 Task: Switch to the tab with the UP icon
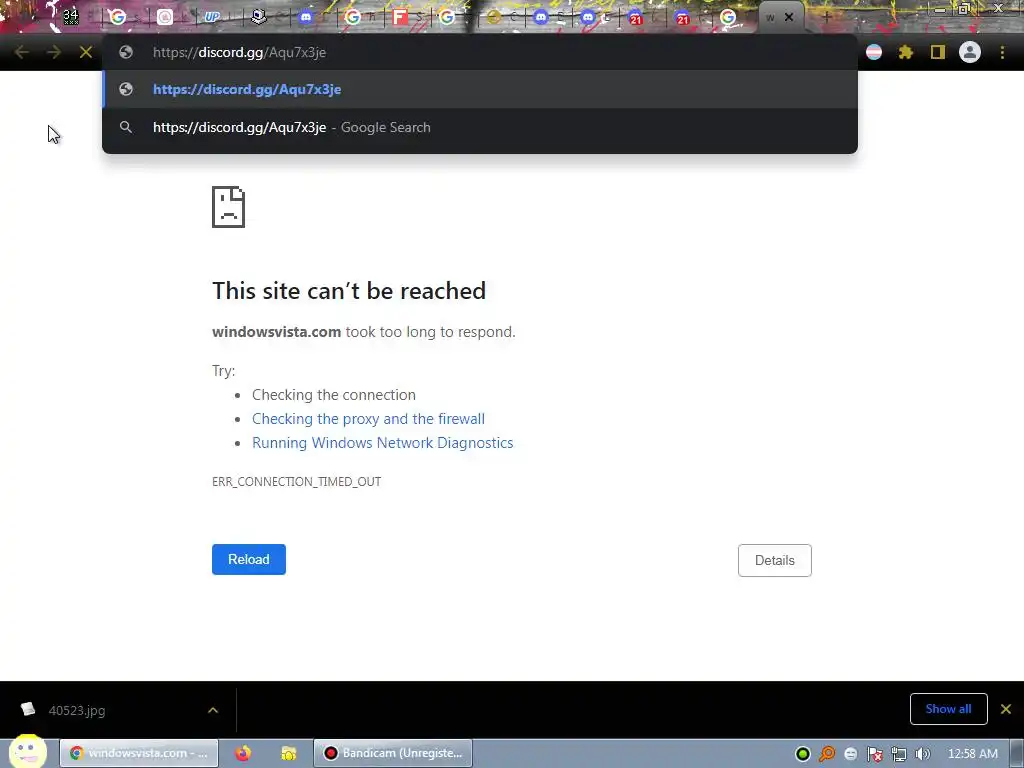point(212,17)
